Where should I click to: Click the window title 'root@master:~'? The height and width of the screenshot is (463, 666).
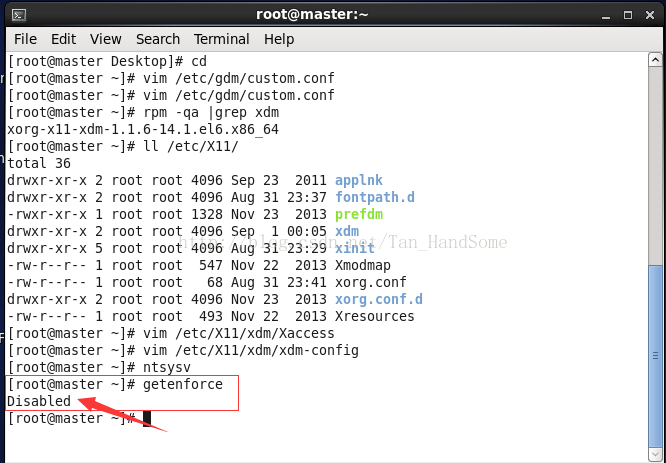(x=312, y=15)
